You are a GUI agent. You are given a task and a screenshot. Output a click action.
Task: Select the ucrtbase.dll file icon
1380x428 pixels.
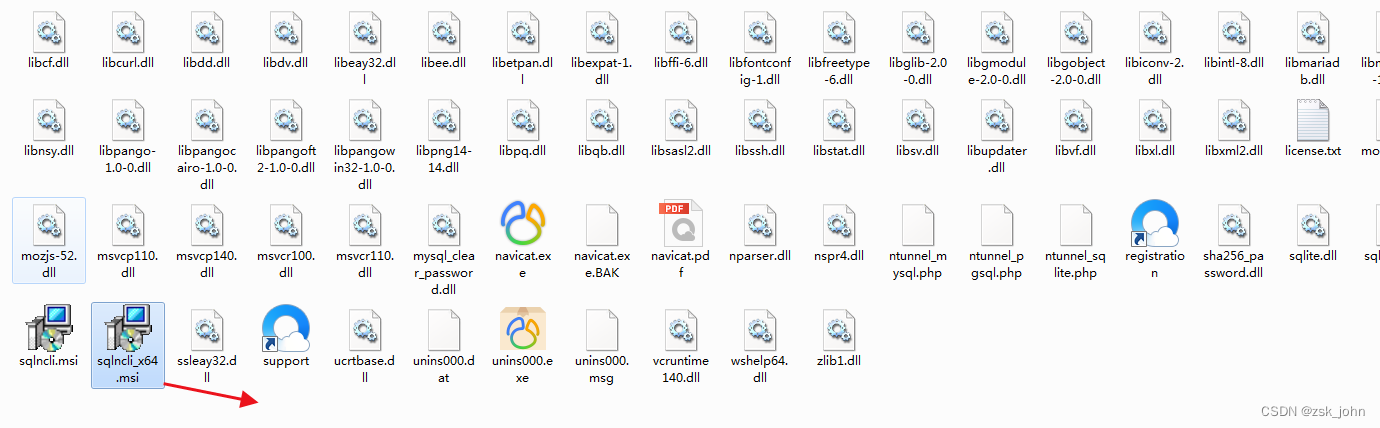pyautogui.click(x=365, y=329)
